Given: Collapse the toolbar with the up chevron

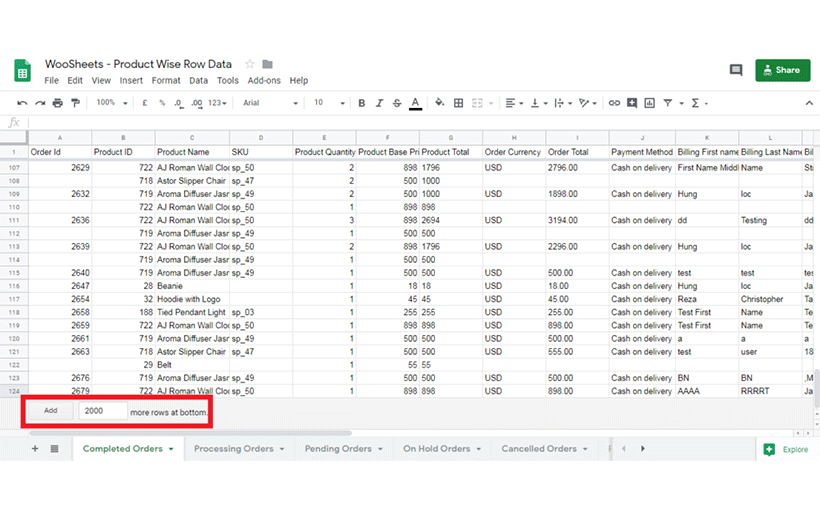Looking at the screenshot, I should point(809,103).
